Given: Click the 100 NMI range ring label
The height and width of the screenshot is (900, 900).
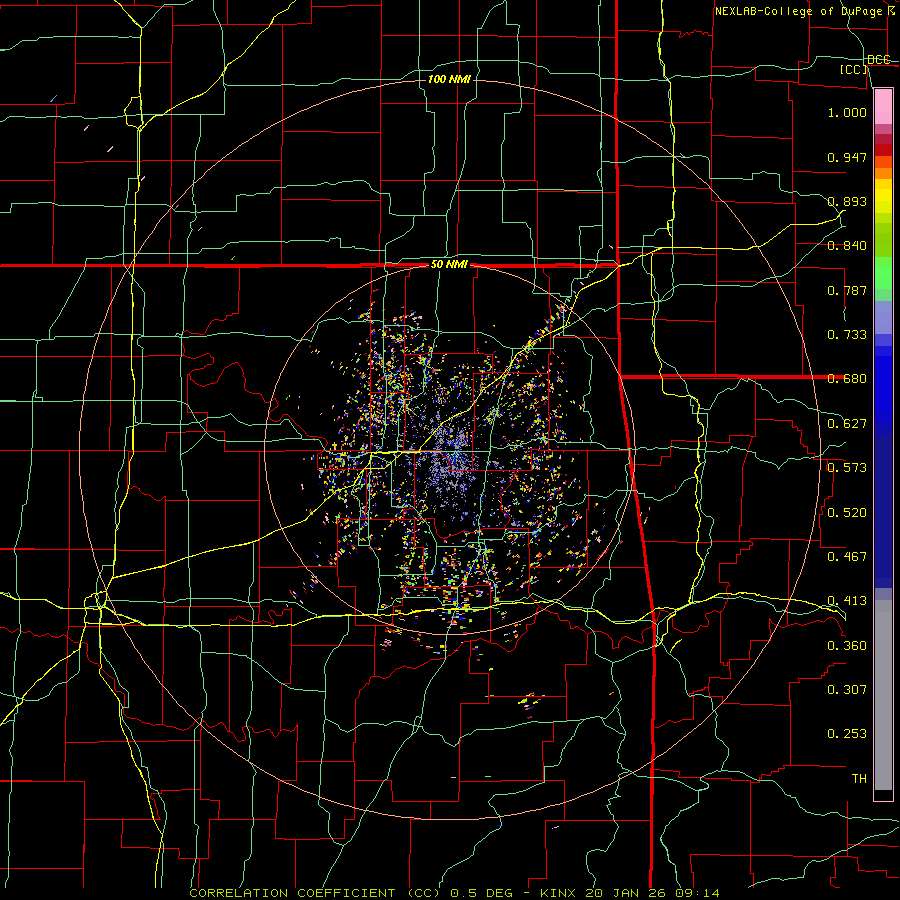Looking at the screenshot, I should click(x=449, y=79).
